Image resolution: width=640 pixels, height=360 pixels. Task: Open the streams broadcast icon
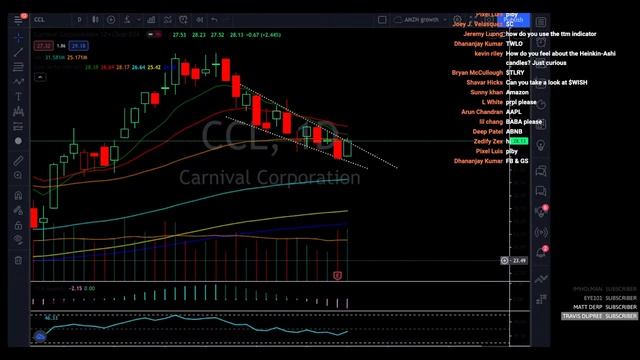[541, 232]
